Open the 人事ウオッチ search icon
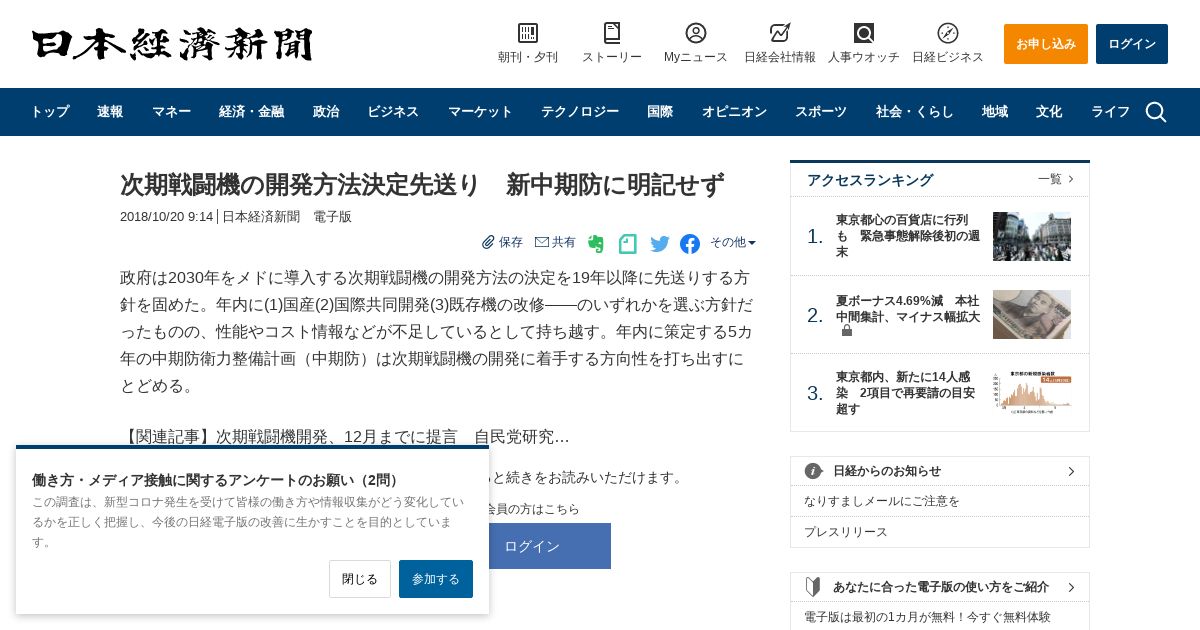 pyautogui.click(x=864, y=33)
